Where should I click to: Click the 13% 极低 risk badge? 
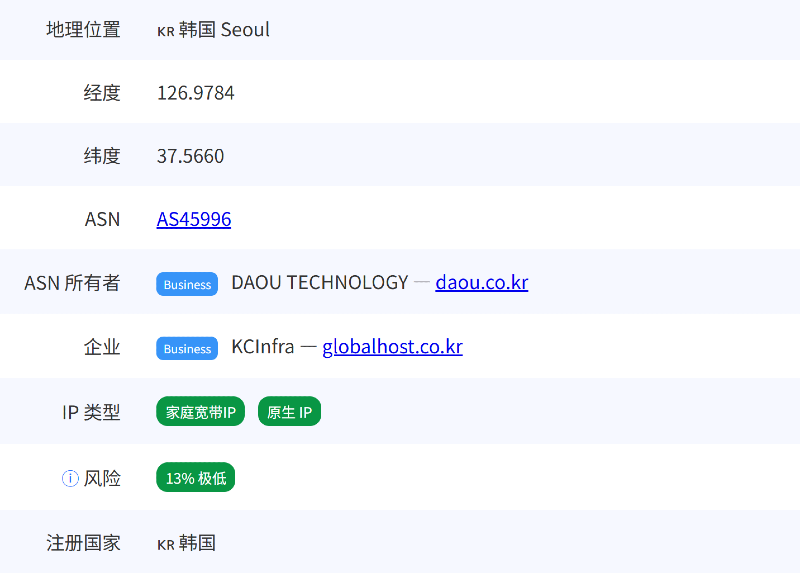click(x=196, y=478)
